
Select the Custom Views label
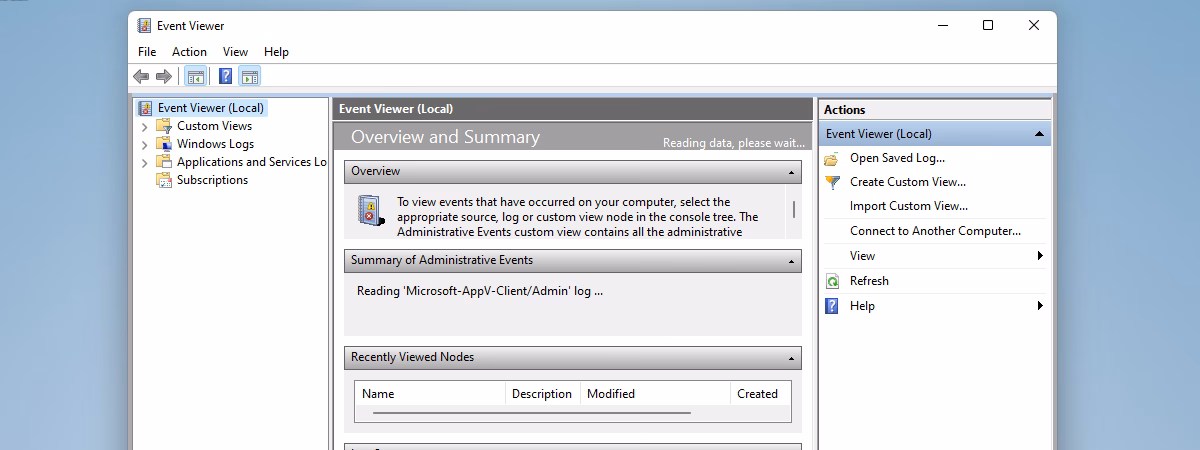214,126
